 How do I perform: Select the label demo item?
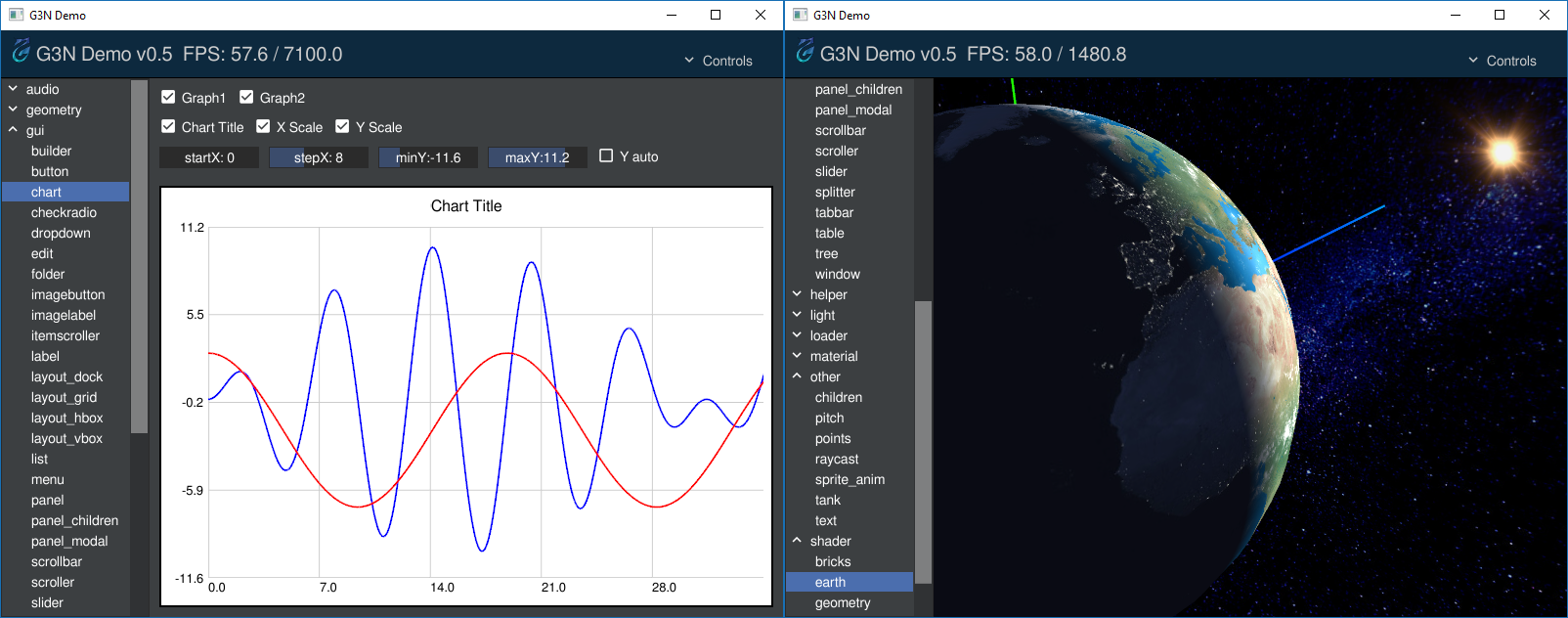coord(65,356)
